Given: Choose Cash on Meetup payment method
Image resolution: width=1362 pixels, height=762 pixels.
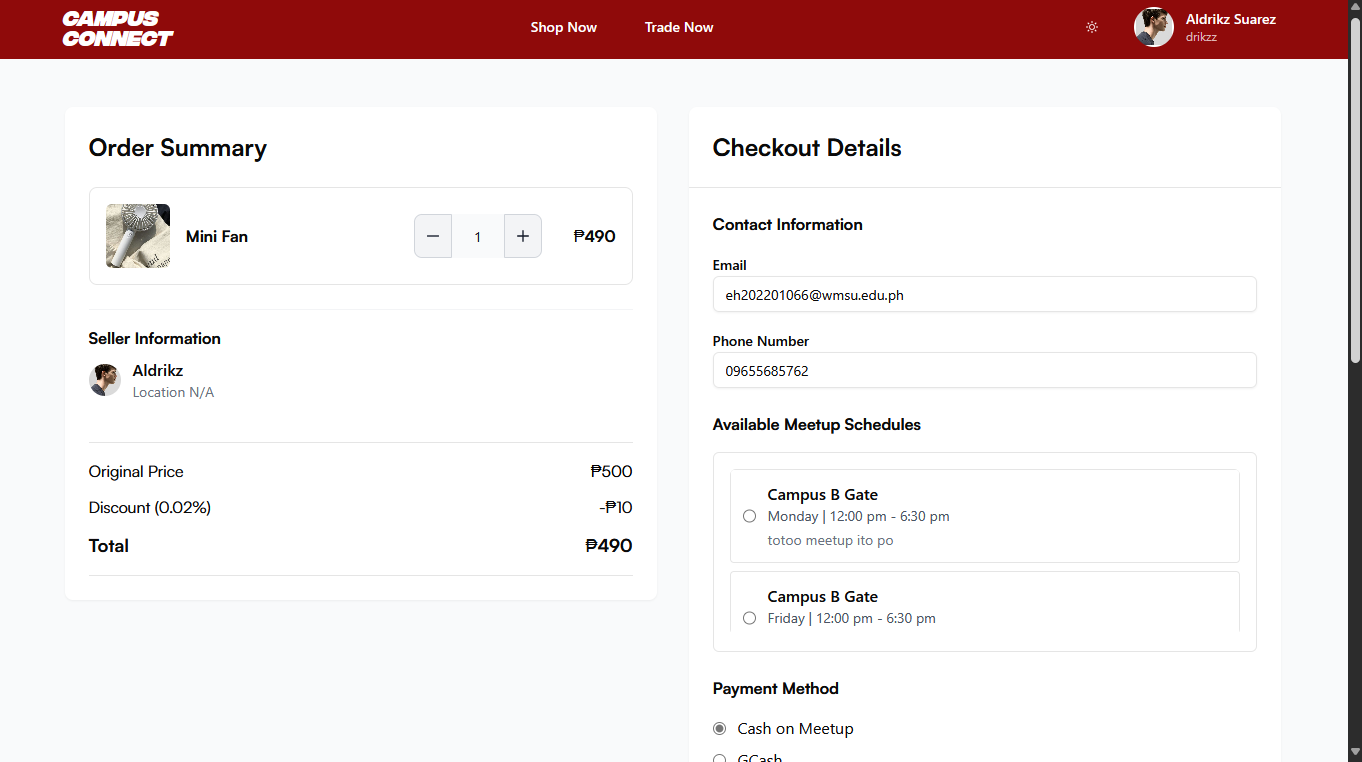Looking at the screenshot, I should click(x=719, y=728).
